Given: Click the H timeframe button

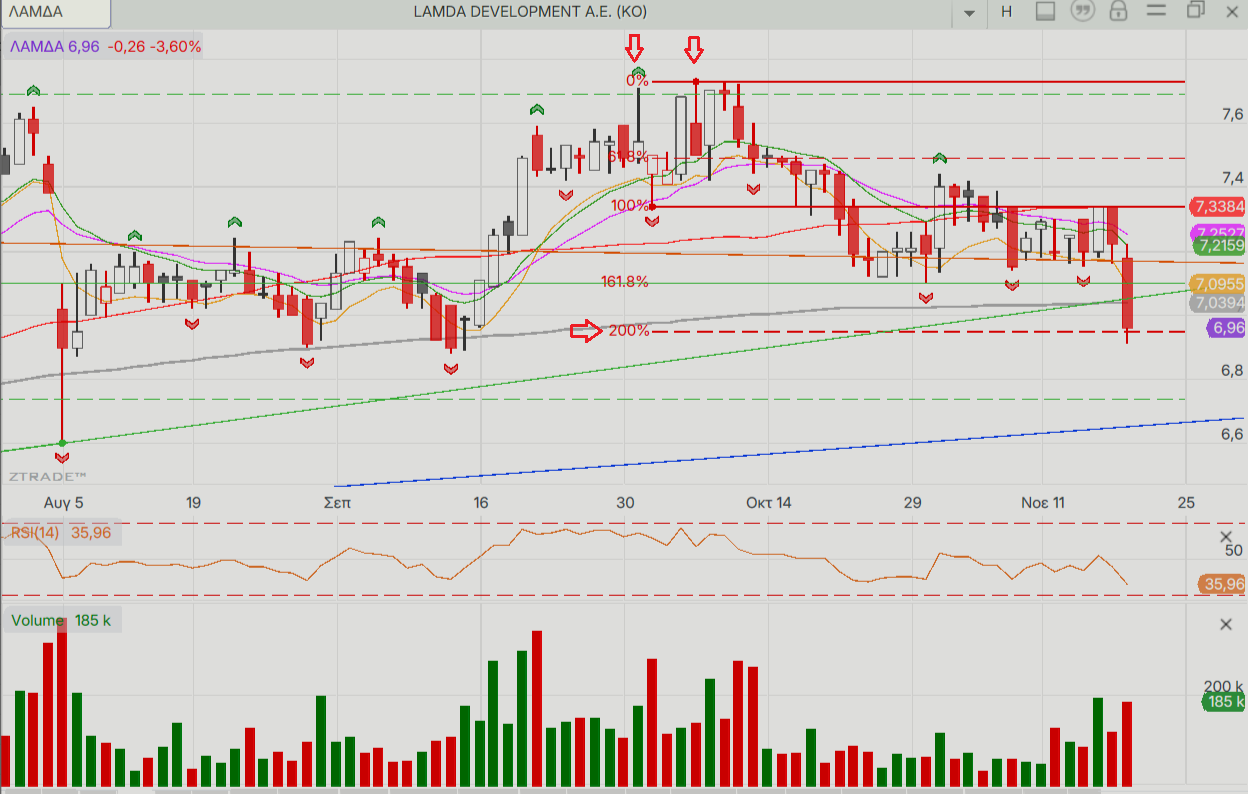Looking at the screenshot, I should coord(1006,12).
